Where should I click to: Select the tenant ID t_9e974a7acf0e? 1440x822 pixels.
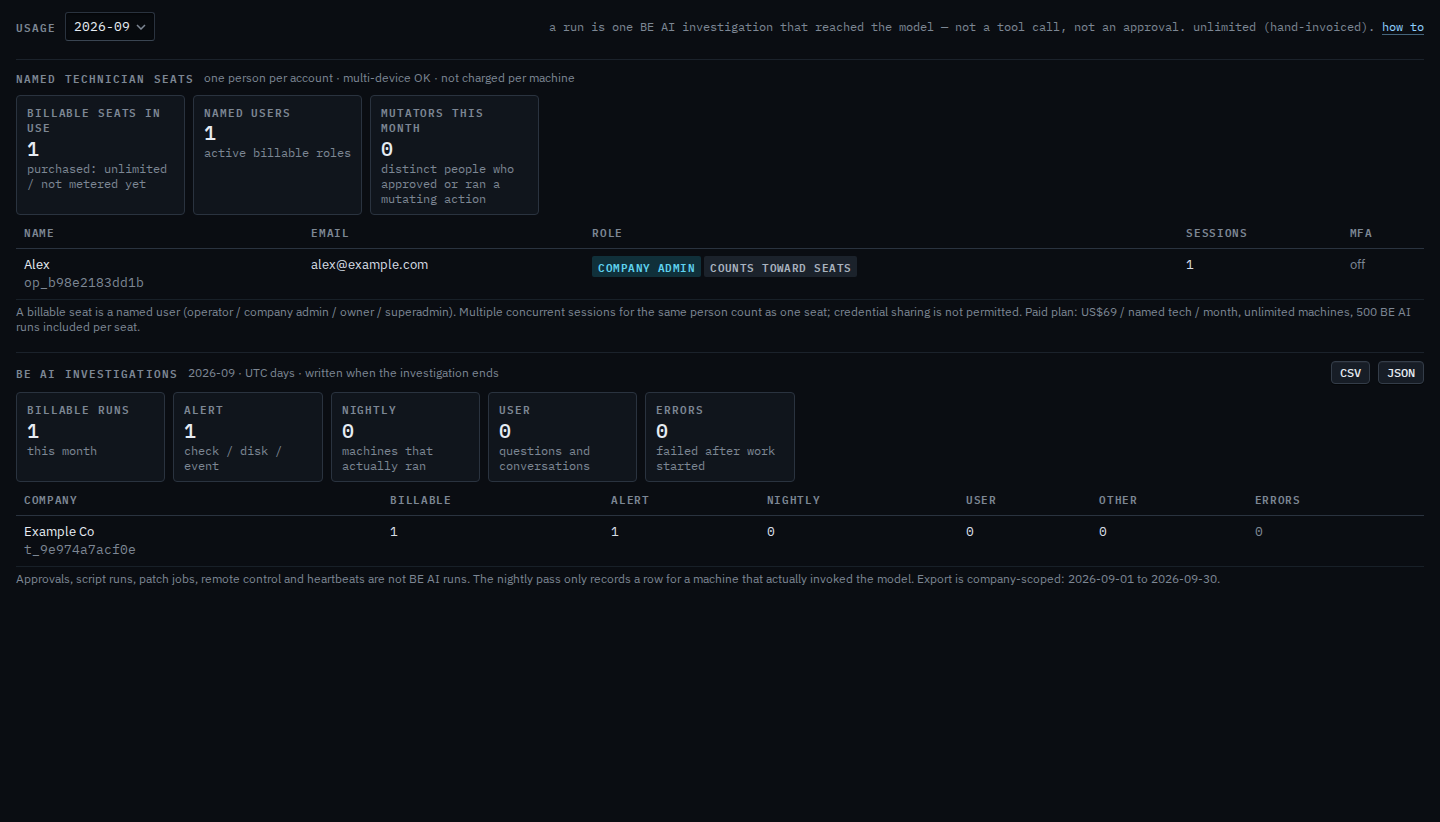pyautogui.click(x=80, y=550)
